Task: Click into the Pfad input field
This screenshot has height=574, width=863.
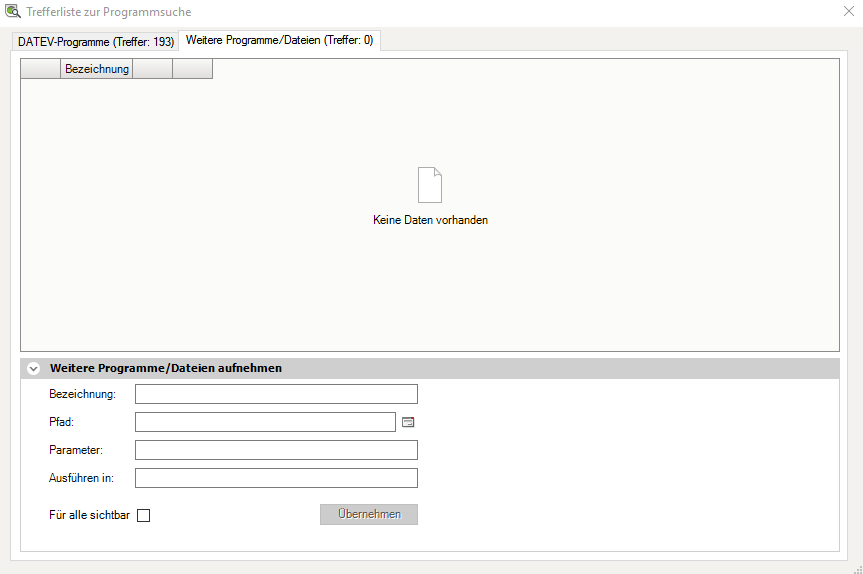Action: [x=265, y=422]
